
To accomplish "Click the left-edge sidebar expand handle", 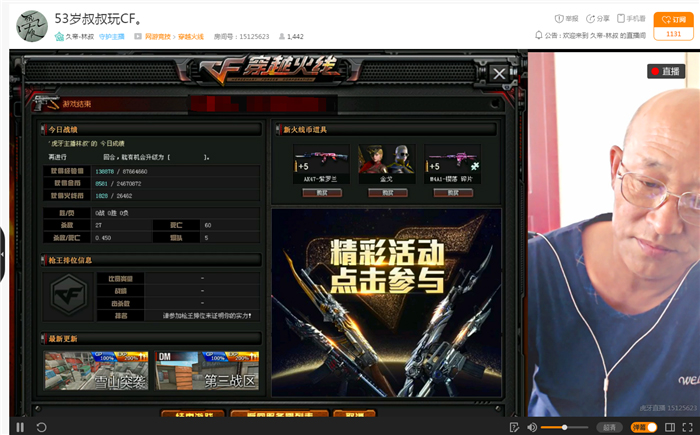I will (2, 254).
